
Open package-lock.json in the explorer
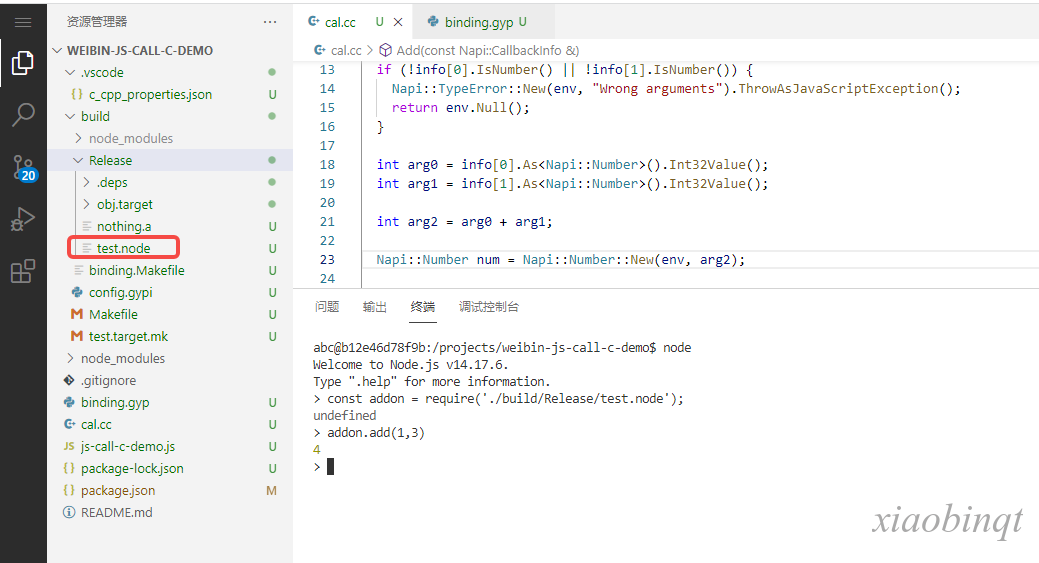132,468
